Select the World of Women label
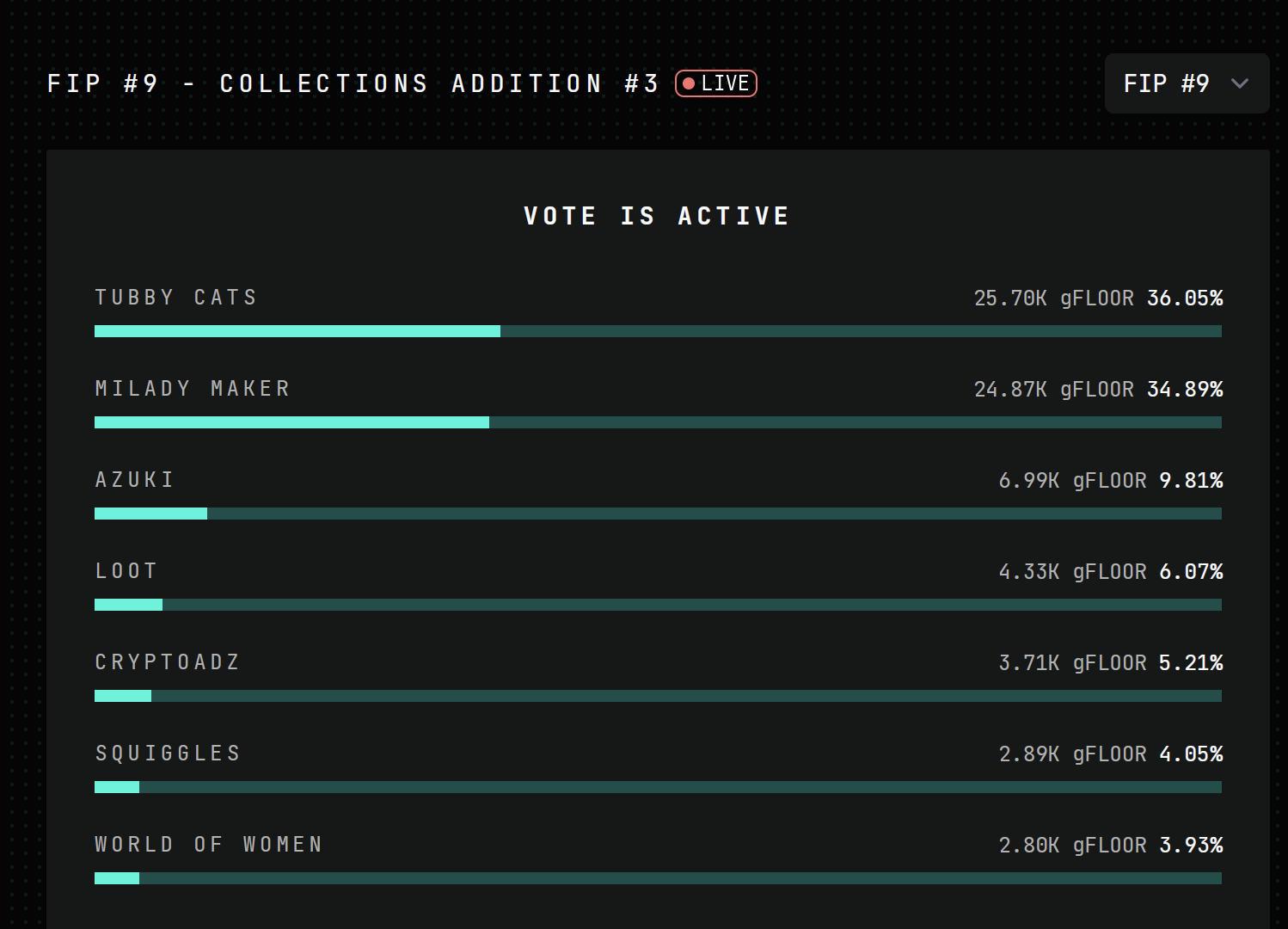The image size is (1288, 929). click(209, 845)
